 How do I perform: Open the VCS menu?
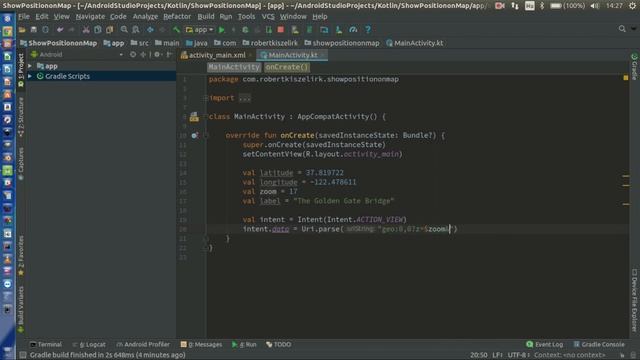[268, 17]
